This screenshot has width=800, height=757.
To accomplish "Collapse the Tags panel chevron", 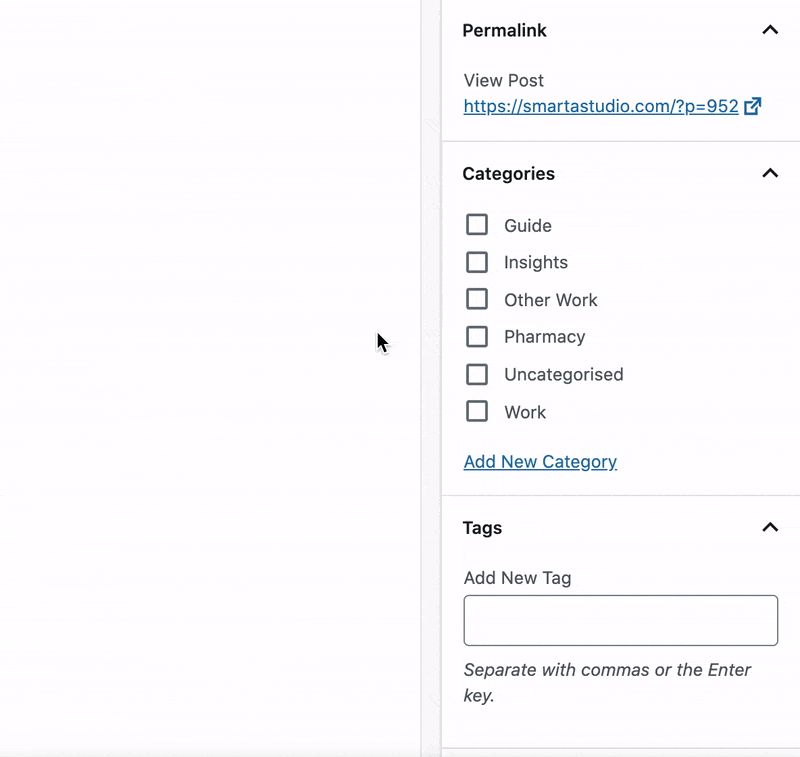I will [770, 527].
